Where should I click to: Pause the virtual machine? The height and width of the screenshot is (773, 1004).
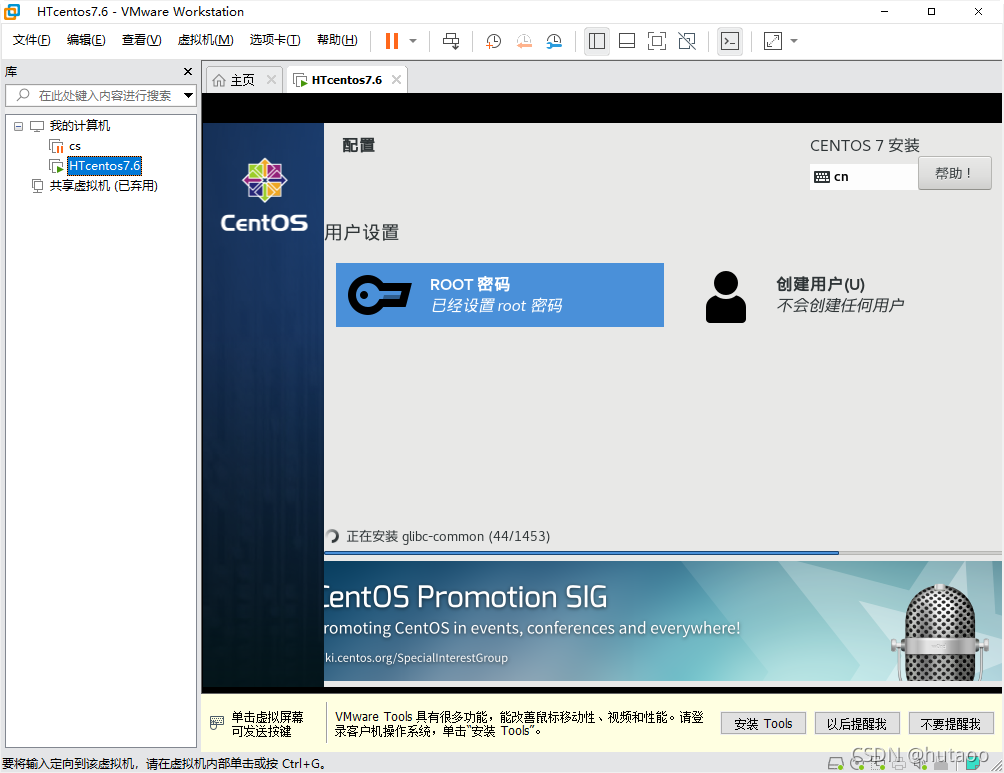(x=392, y=41)
